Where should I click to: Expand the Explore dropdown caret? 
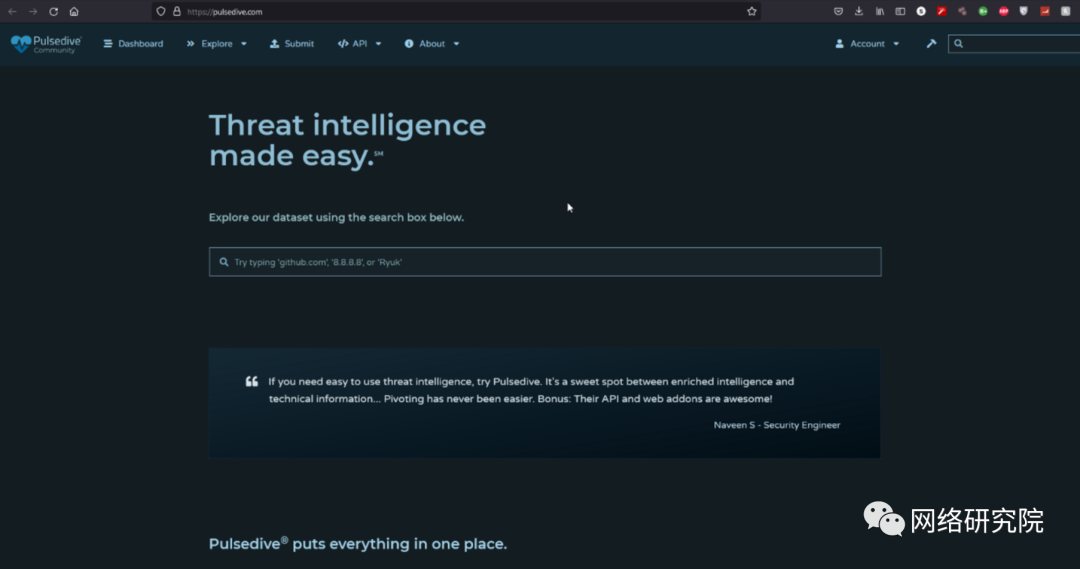point(244,44)
